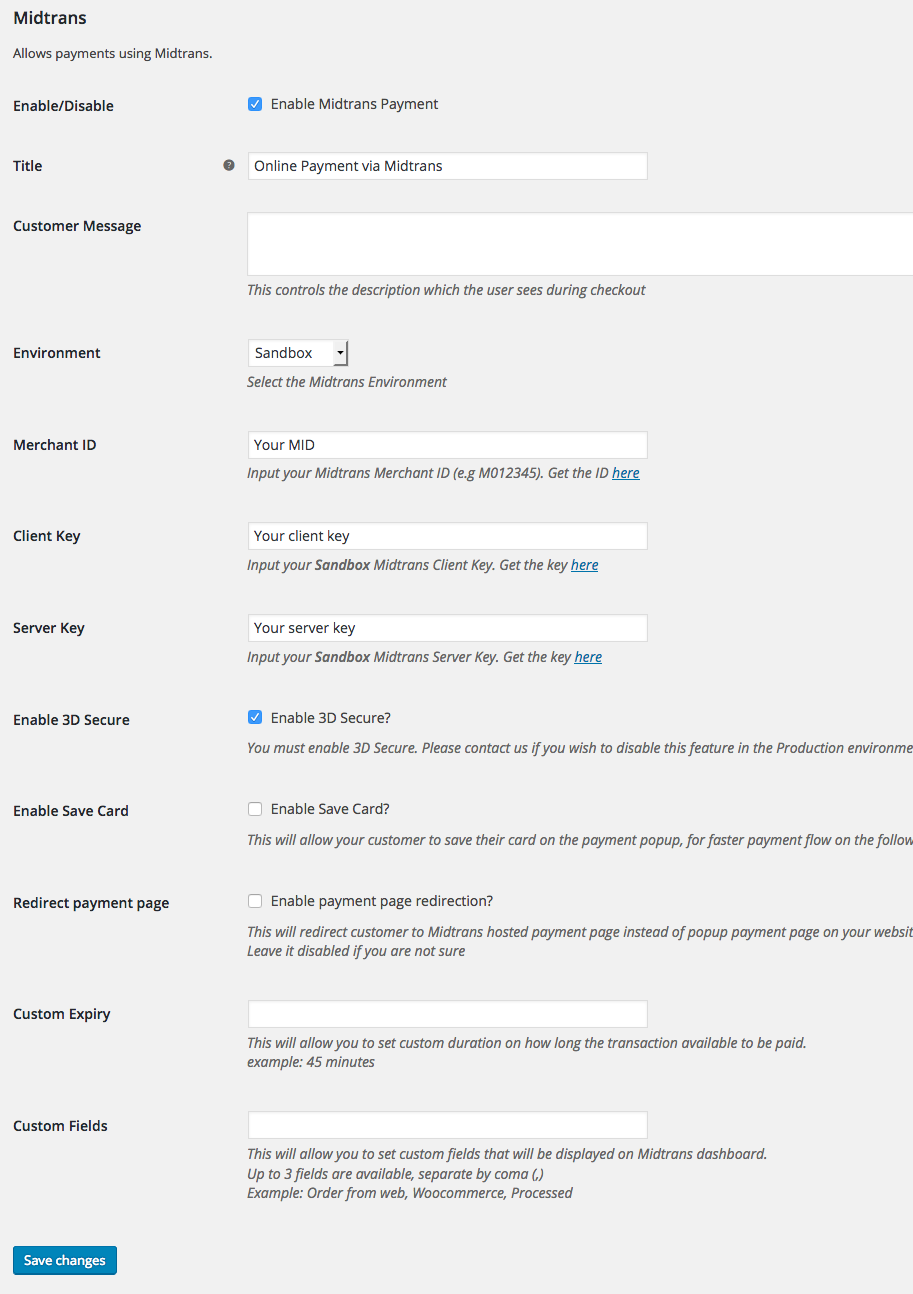This screenshot has width=913, height=1294.
Task: Click 'Up to 3 fields are available' hint
Action: (395, 1173)
